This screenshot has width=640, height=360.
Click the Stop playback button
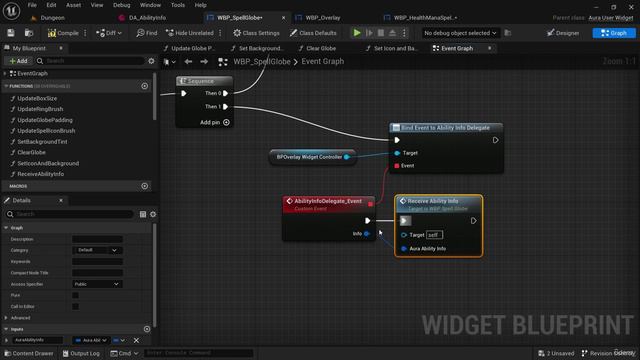point(381,33)
